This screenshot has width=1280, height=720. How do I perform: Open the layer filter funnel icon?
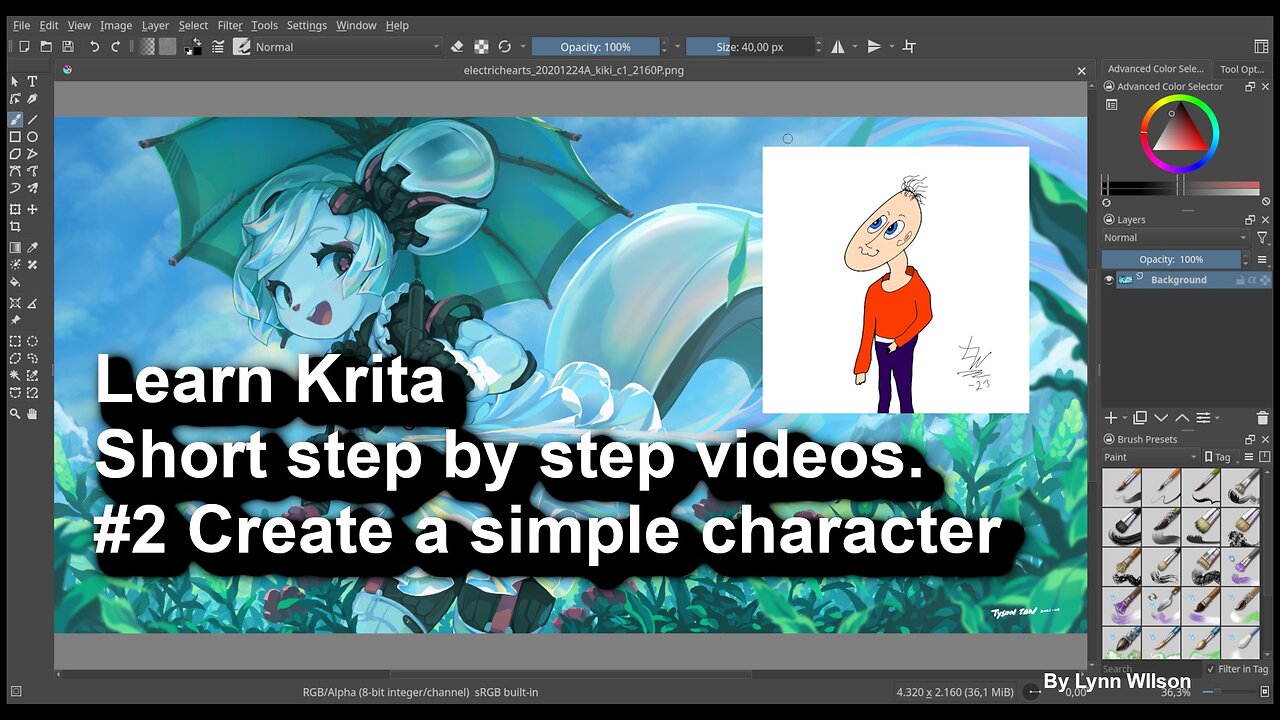pos(1262,238)
